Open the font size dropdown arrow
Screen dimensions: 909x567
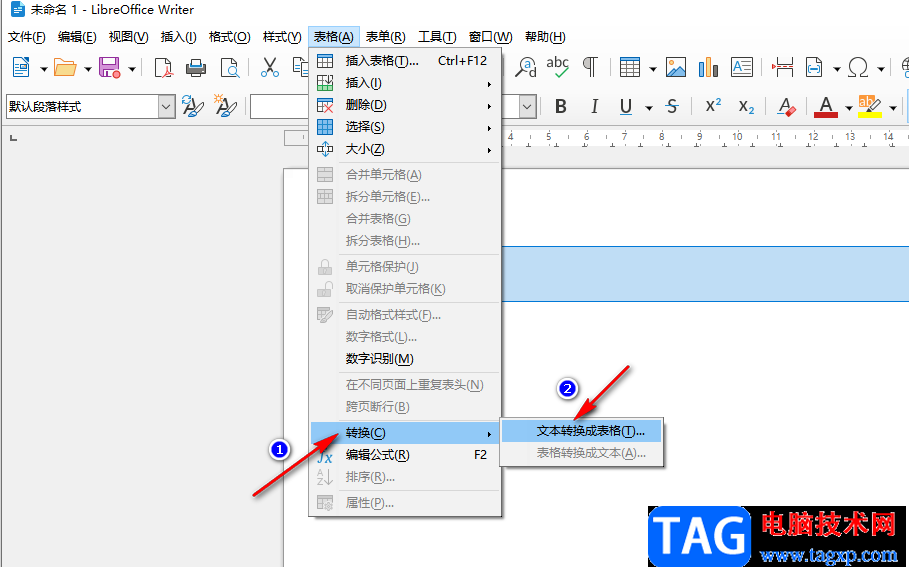coord(527,107)
